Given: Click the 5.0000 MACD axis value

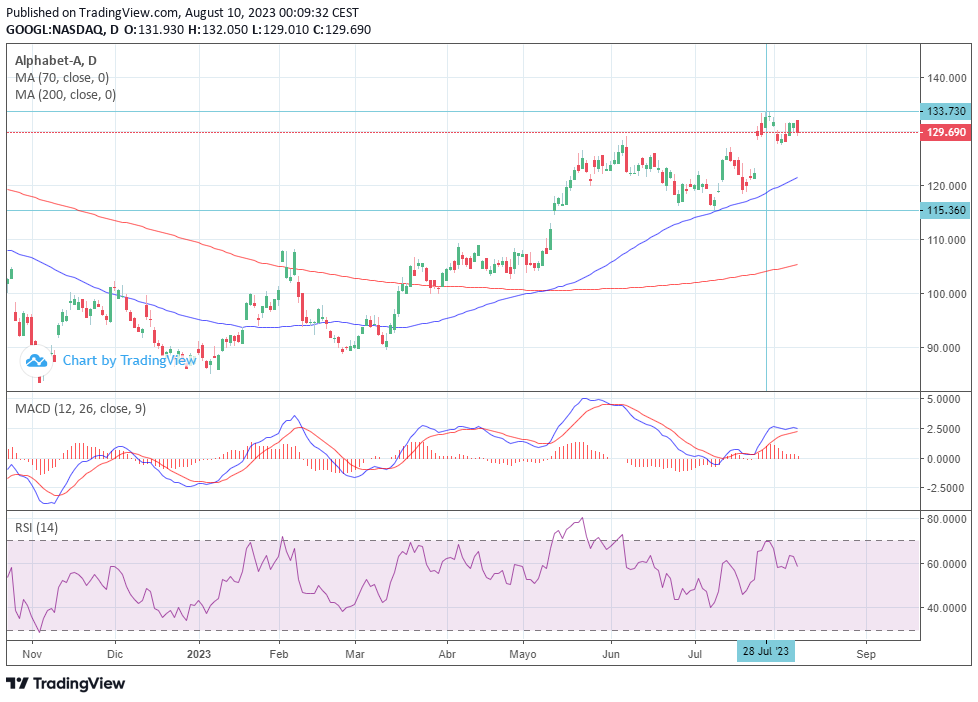Looking at the screenshot, I should 944,399.
